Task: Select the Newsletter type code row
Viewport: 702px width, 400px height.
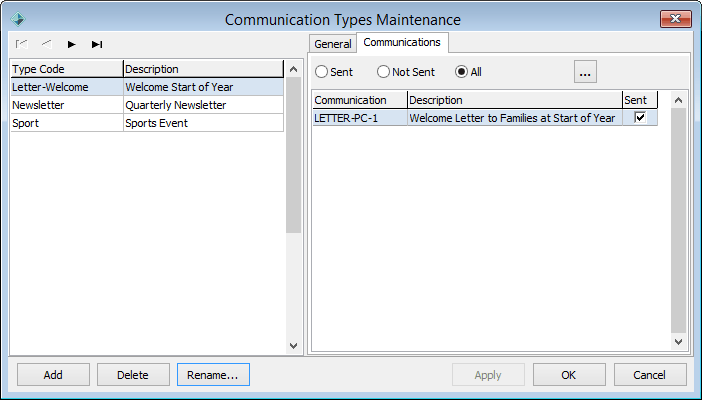Action: pyautogui.click(x=65, y=105)
